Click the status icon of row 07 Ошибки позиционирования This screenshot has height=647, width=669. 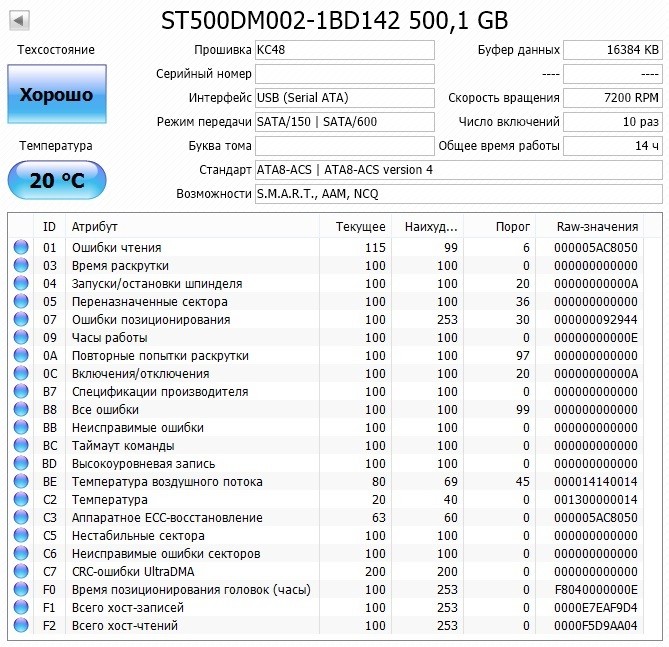[21, 319]
